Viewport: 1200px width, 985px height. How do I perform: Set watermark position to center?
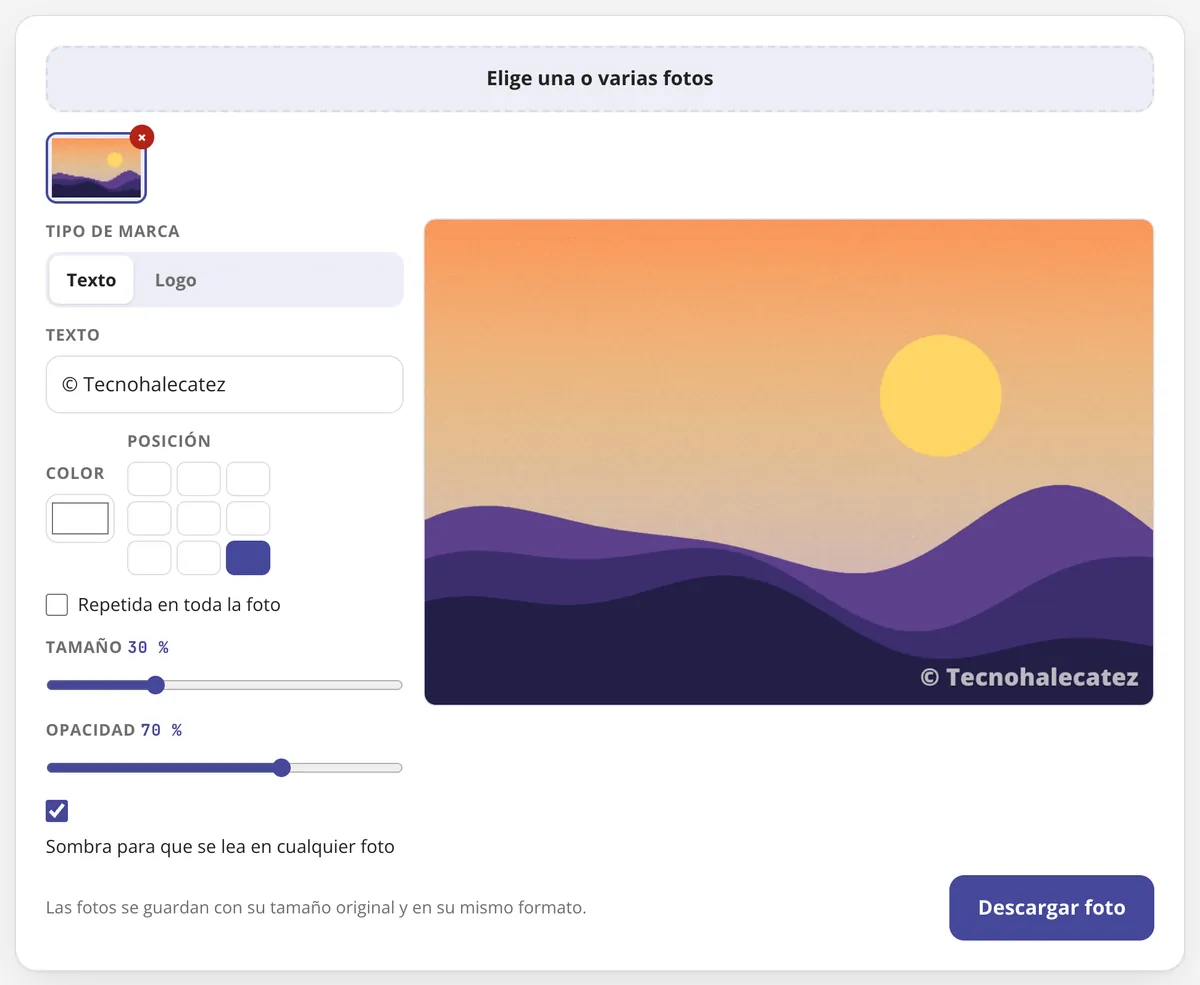tap(198, 518)
